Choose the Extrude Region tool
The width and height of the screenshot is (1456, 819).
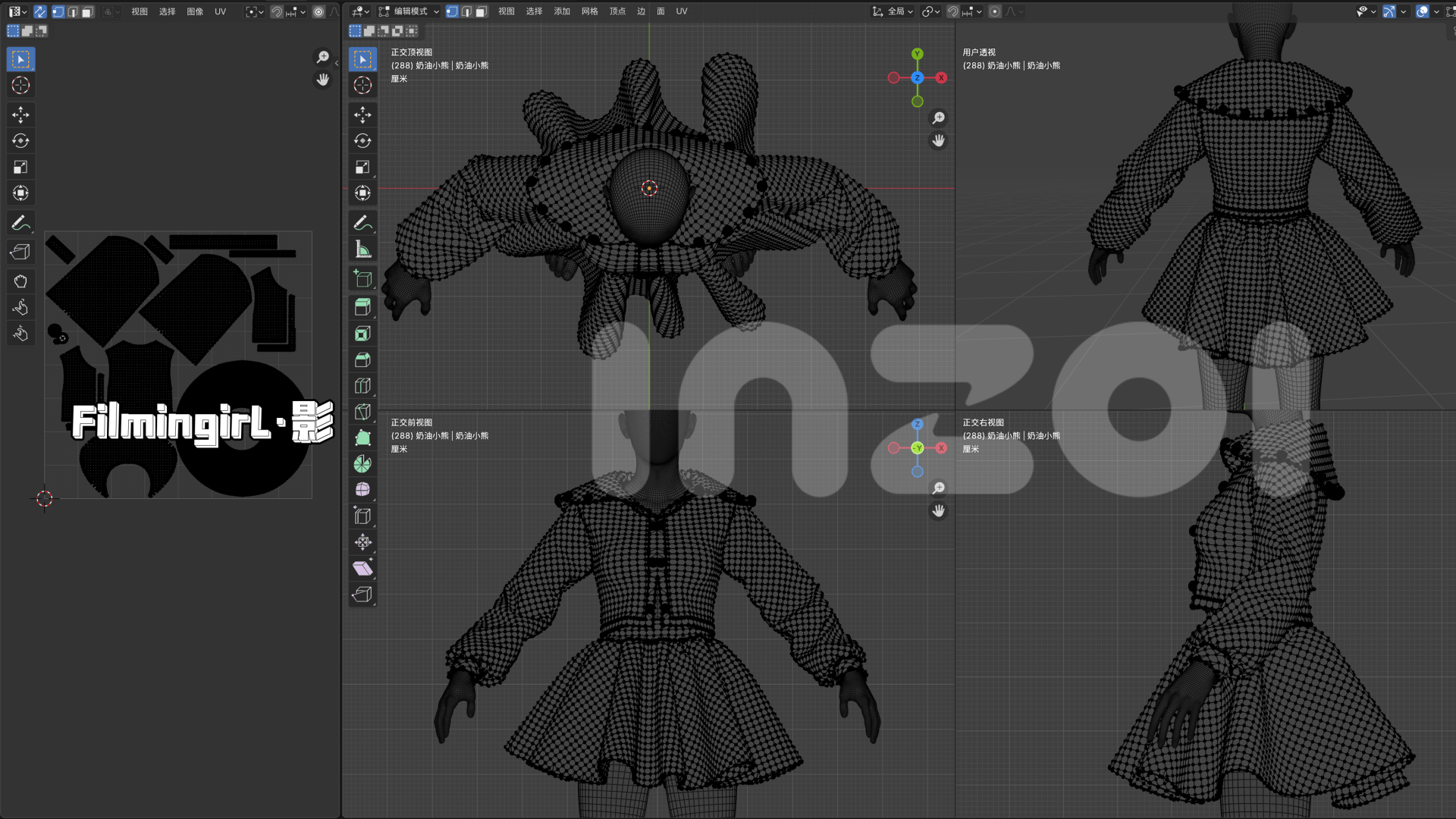(362, 307)
